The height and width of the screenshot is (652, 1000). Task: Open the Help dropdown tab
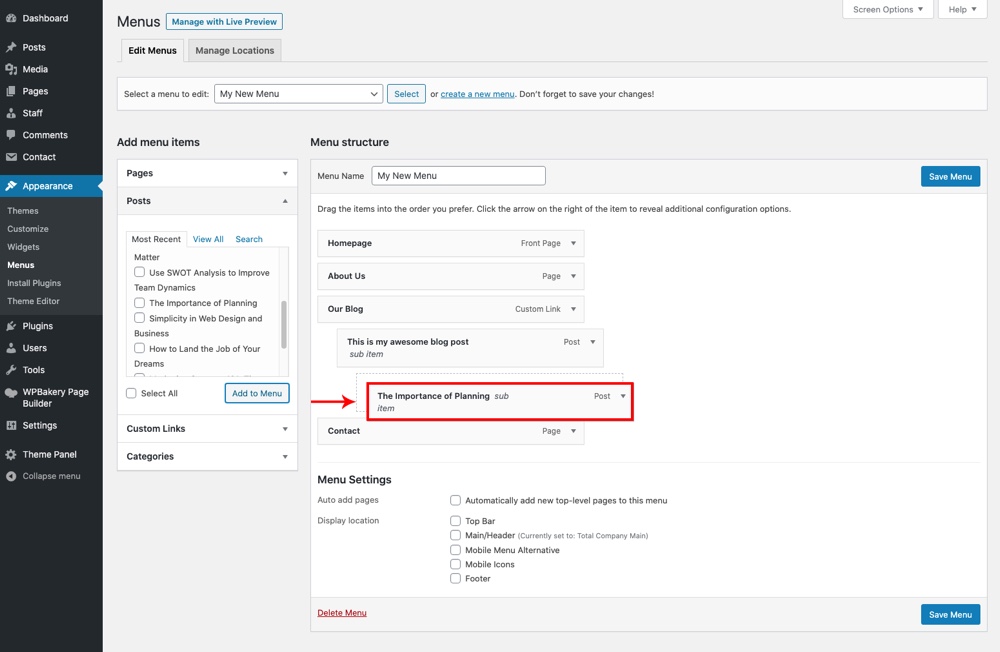click(x=962, y=10)
